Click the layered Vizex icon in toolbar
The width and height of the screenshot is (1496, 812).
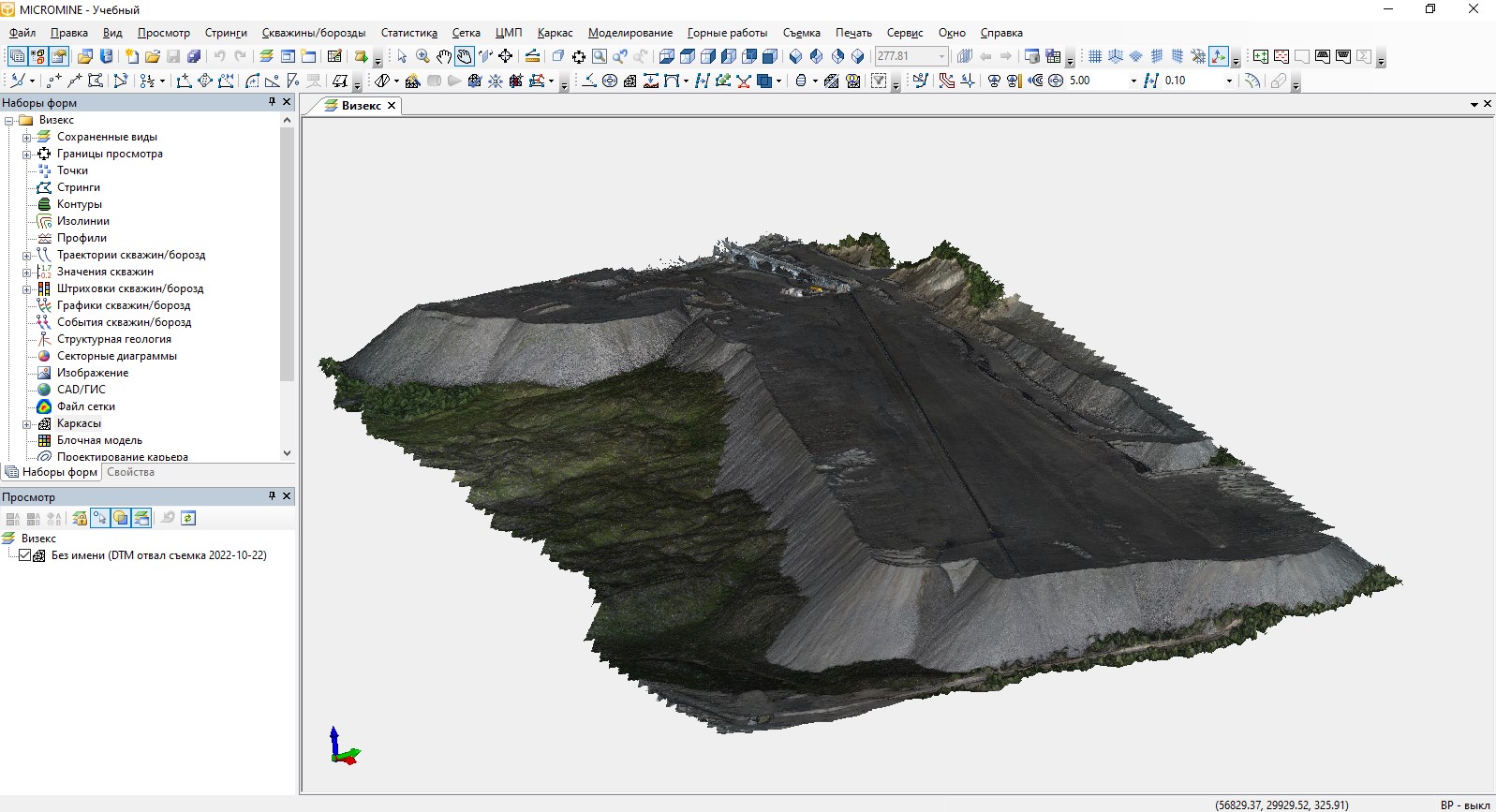tap(266, 56)
